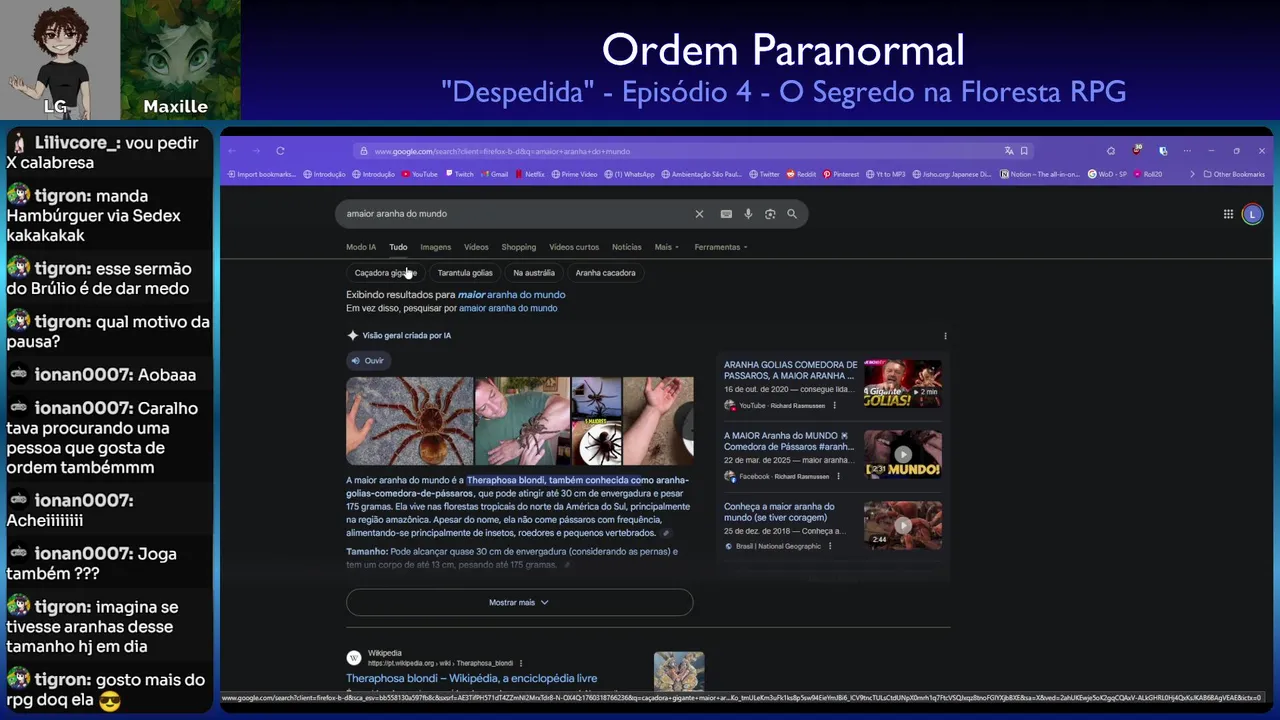
Task: Go back with the browser back arrow
Action: click(x=232, y=151)
